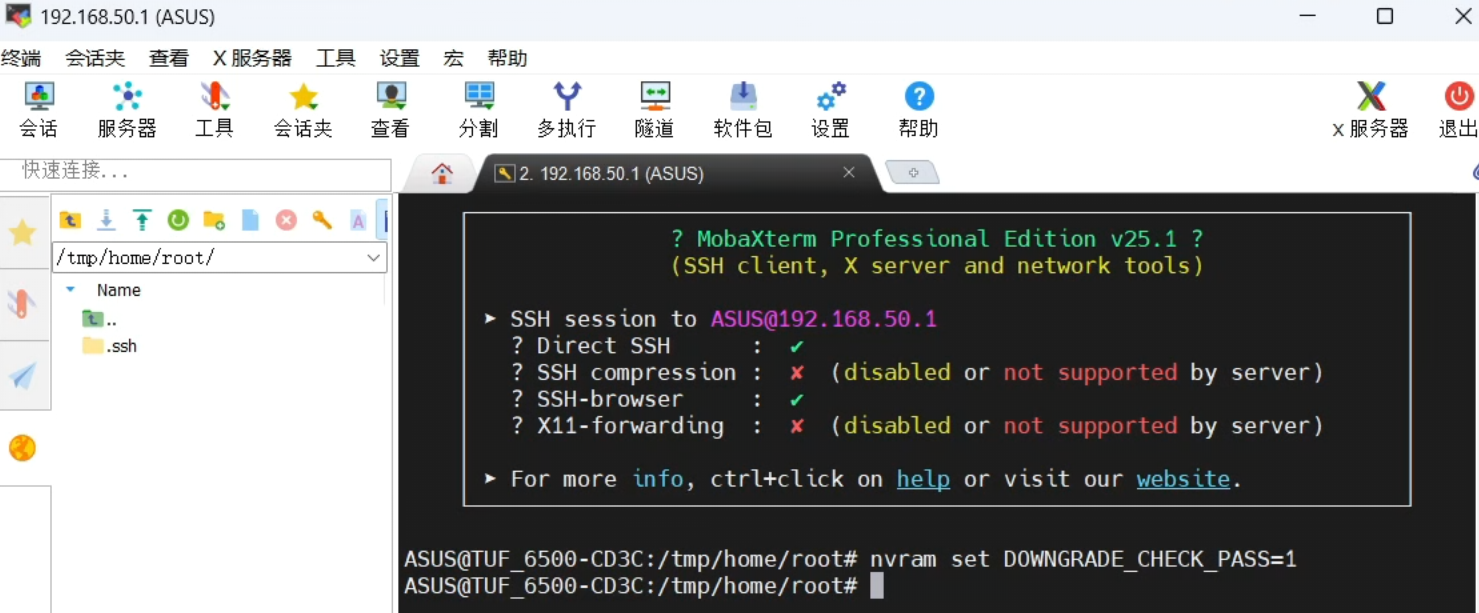Expand the /tmp/home/root/ path dropdown
Viewport: 1479px width, 613px height.
tap(373, 258)
